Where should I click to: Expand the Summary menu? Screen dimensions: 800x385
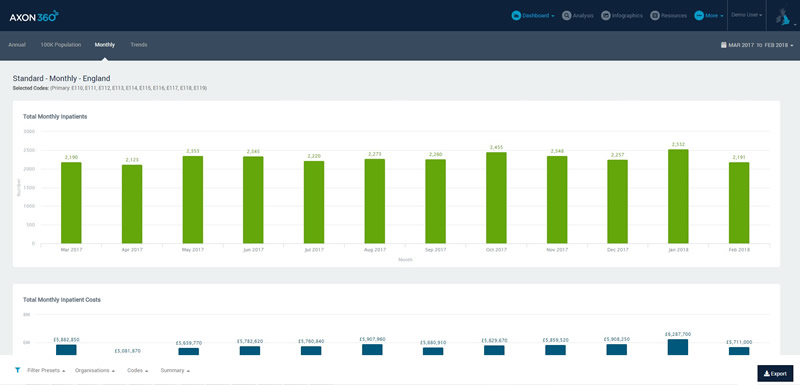pos(175,370)
